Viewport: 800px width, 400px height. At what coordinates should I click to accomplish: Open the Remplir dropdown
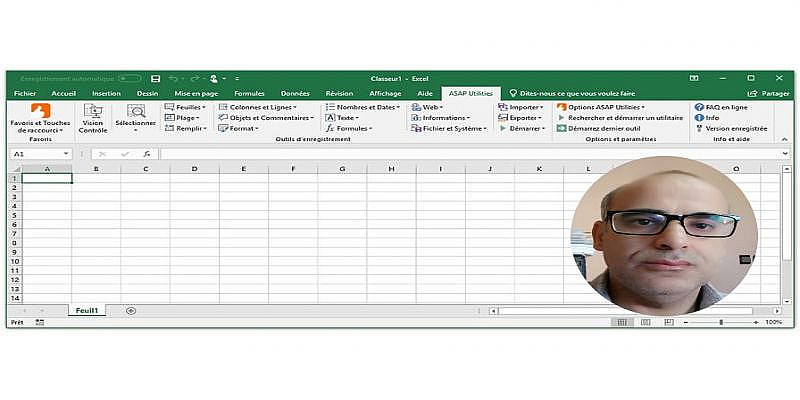pyautogui.click(x=186, y=129)
